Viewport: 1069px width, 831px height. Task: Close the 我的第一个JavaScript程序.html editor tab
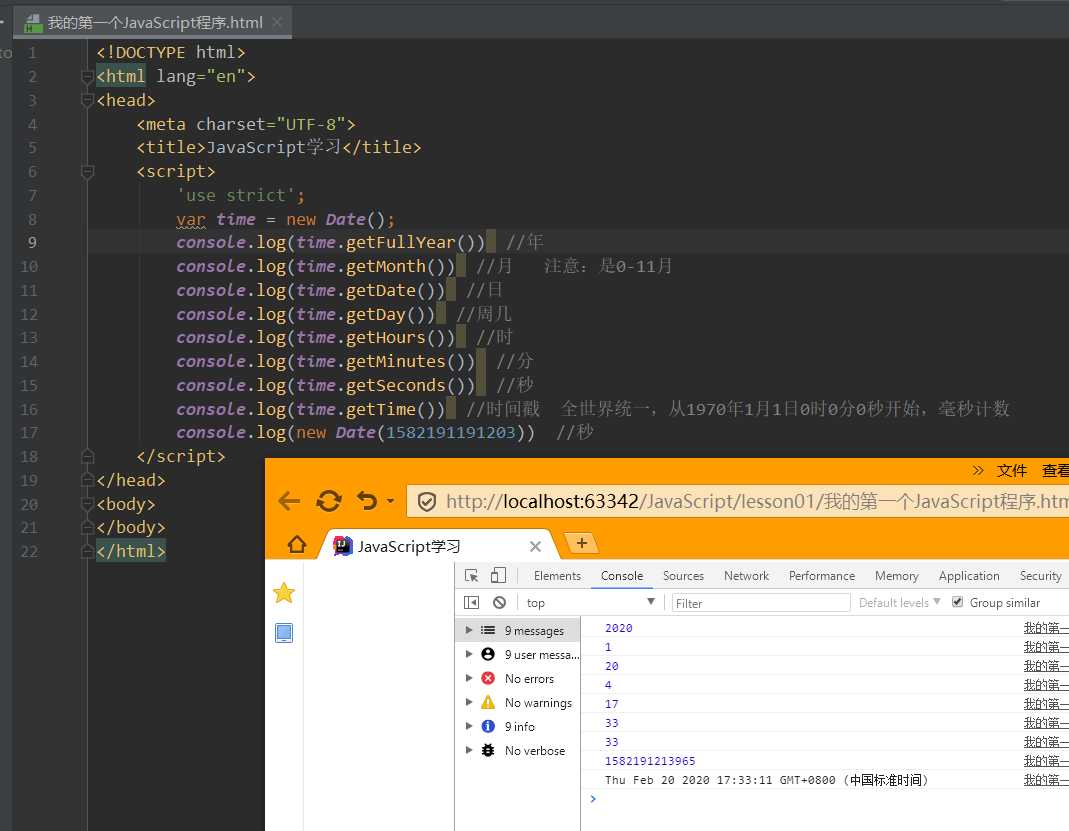(x=277, y=22)
